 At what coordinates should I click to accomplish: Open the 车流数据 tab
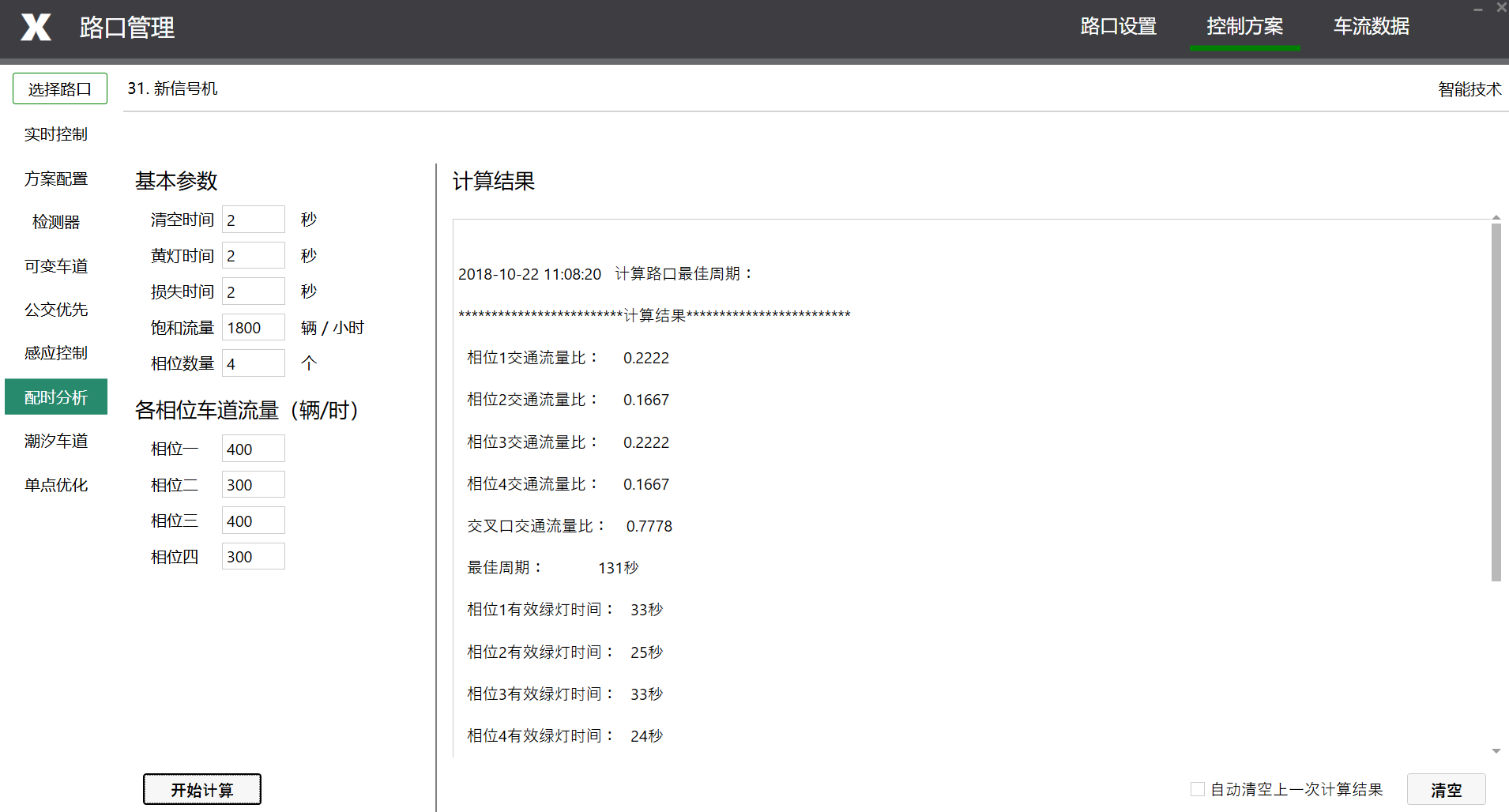coord(1371,26)
